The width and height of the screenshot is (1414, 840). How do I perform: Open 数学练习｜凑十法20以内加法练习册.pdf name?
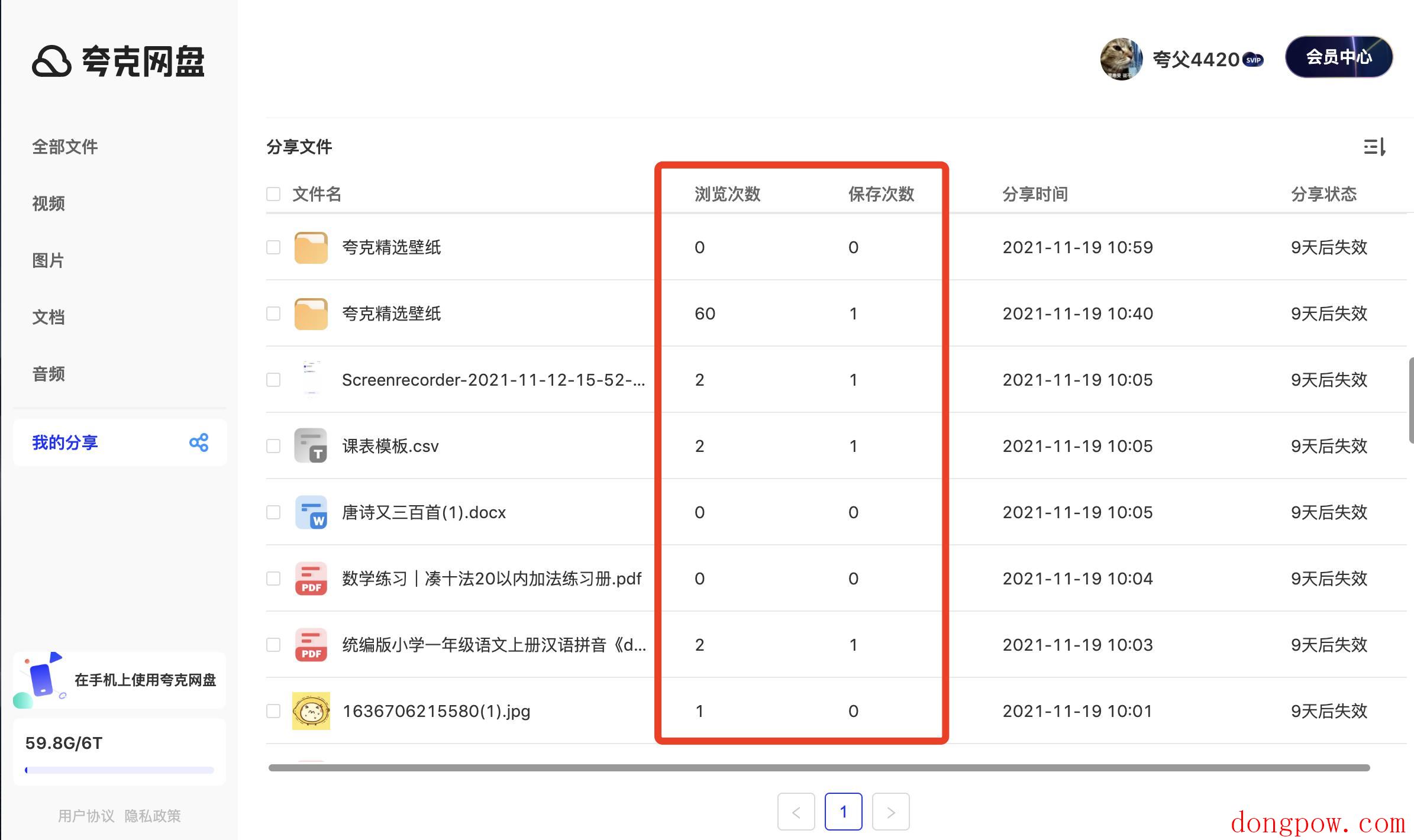click(492, 579)
